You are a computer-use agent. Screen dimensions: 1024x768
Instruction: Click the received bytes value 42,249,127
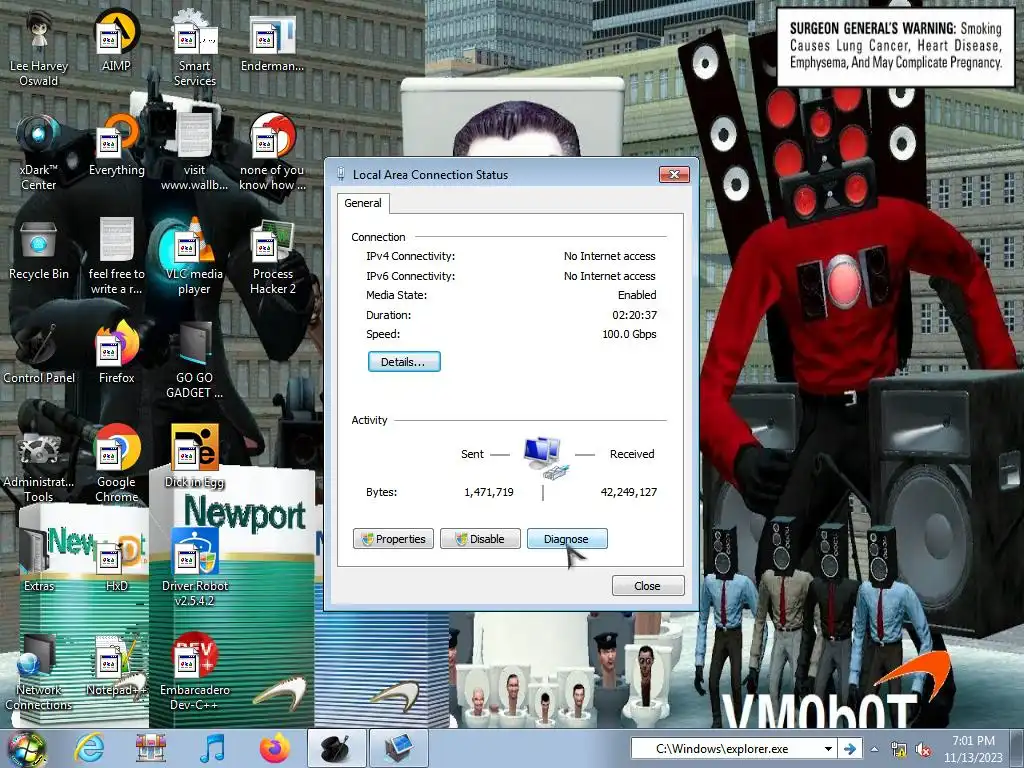628,492
